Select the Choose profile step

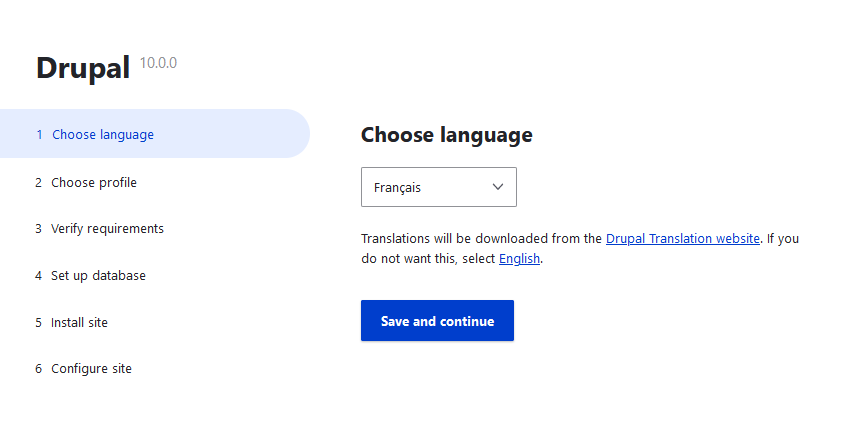(86, 182)
